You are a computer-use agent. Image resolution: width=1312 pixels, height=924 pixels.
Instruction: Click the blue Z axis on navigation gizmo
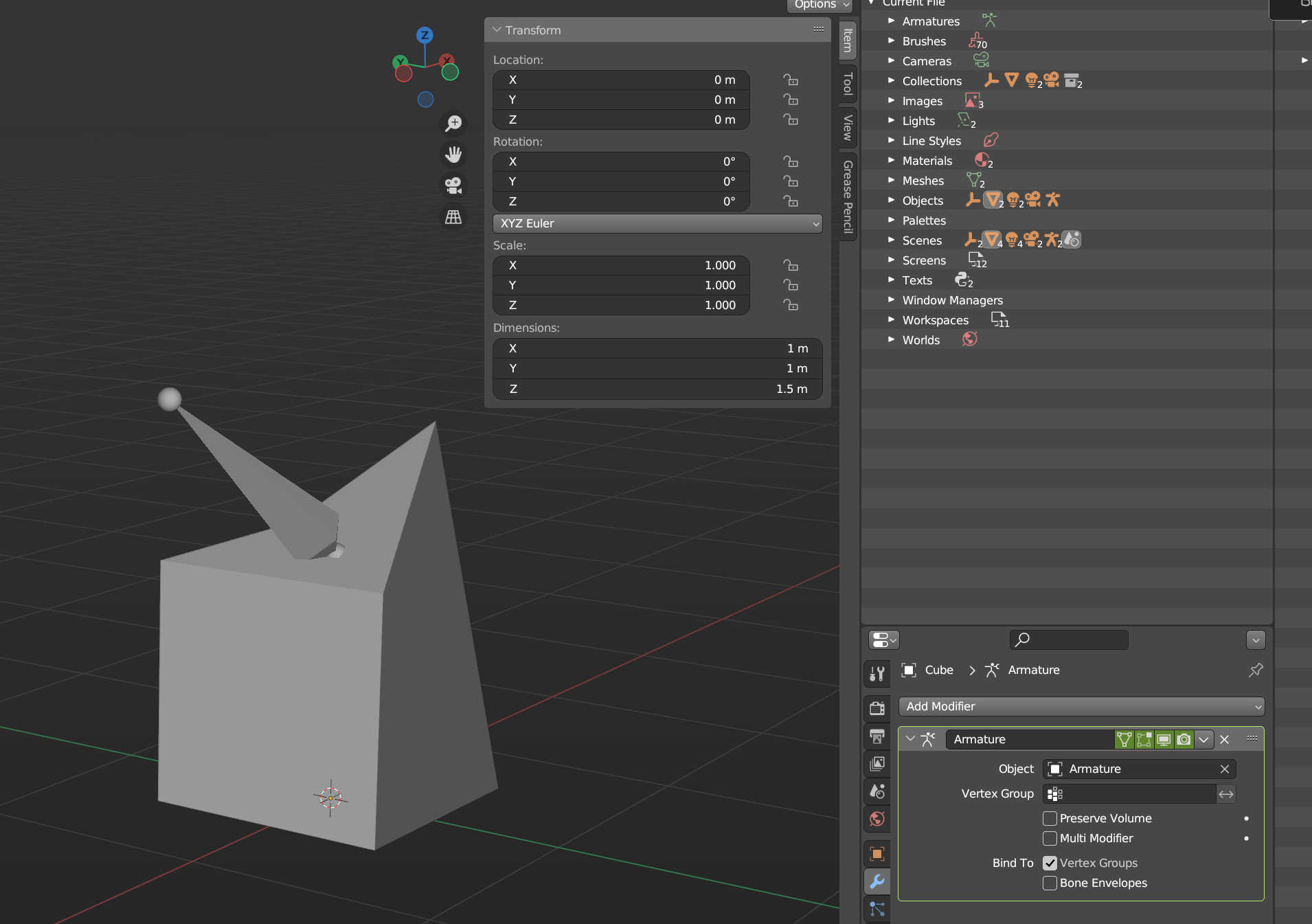click(425, 35)
